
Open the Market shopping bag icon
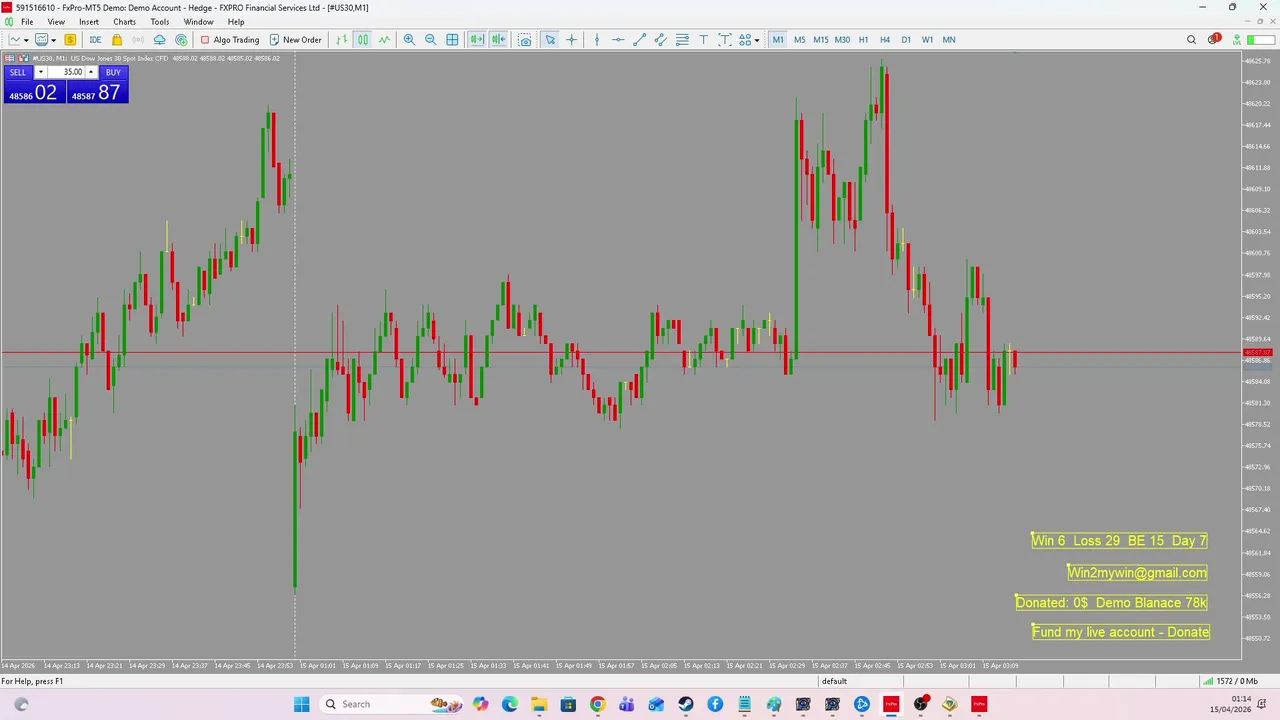[x=117, y=40]
